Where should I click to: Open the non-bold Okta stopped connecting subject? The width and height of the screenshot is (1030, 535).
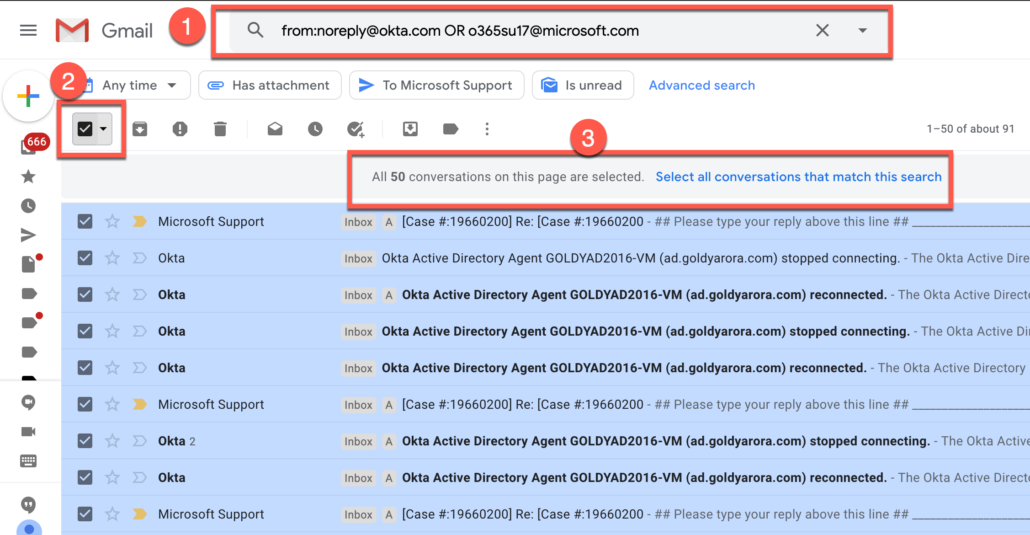click(x=640, y=258)
